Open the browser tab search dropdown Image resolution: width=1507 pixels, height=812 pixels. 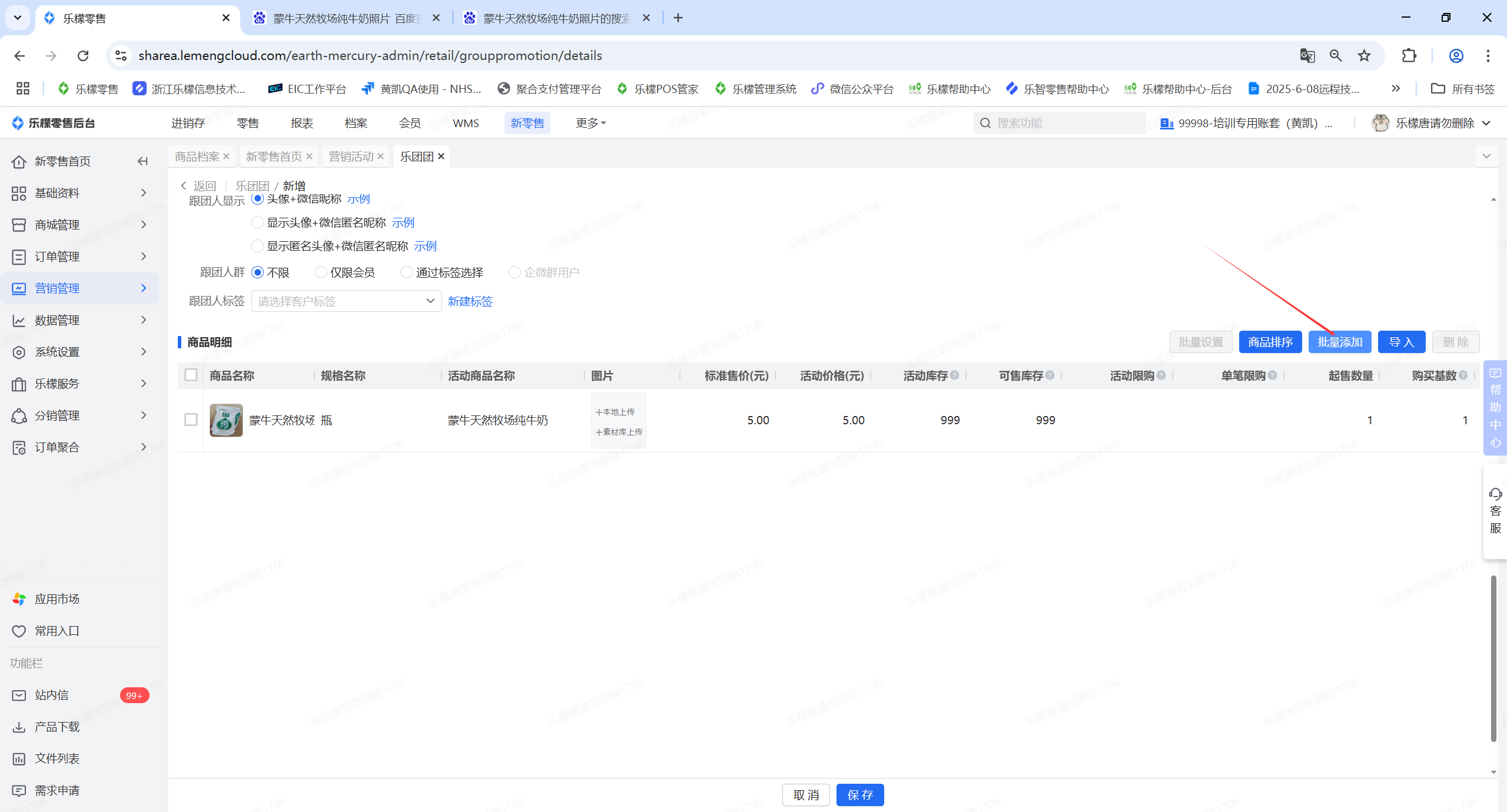pyautogui.click(x=18, y=18)
